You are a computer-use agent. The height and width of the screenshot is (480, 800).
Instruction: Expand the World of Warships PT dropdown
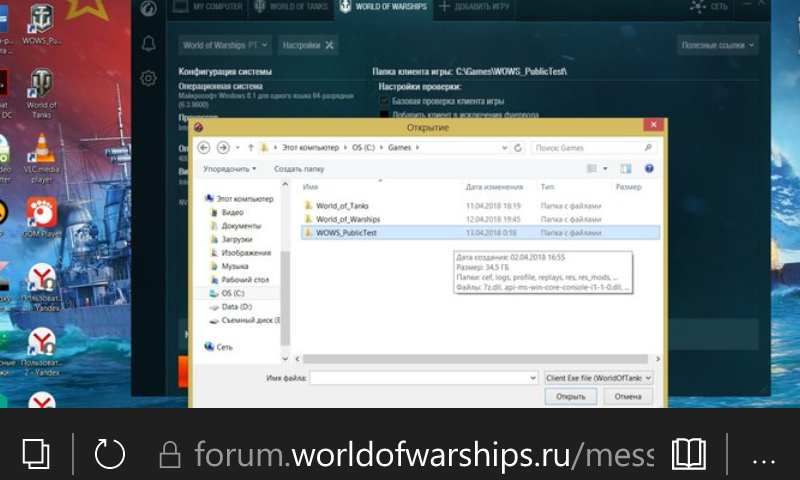point(224,45)
